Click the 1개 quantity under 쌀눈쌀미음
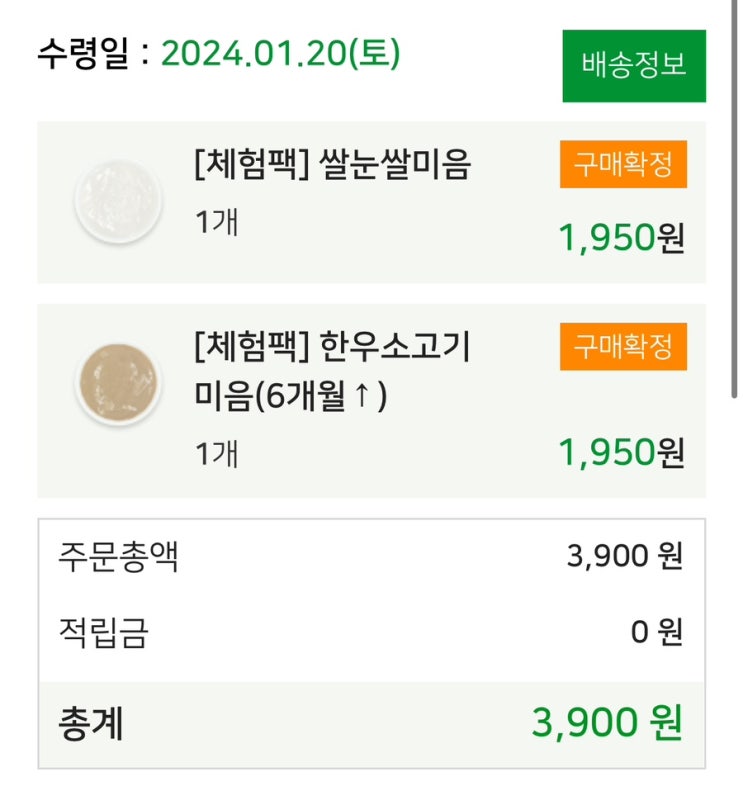This screenshot has height=786, width=743. (x=216, y=221)
